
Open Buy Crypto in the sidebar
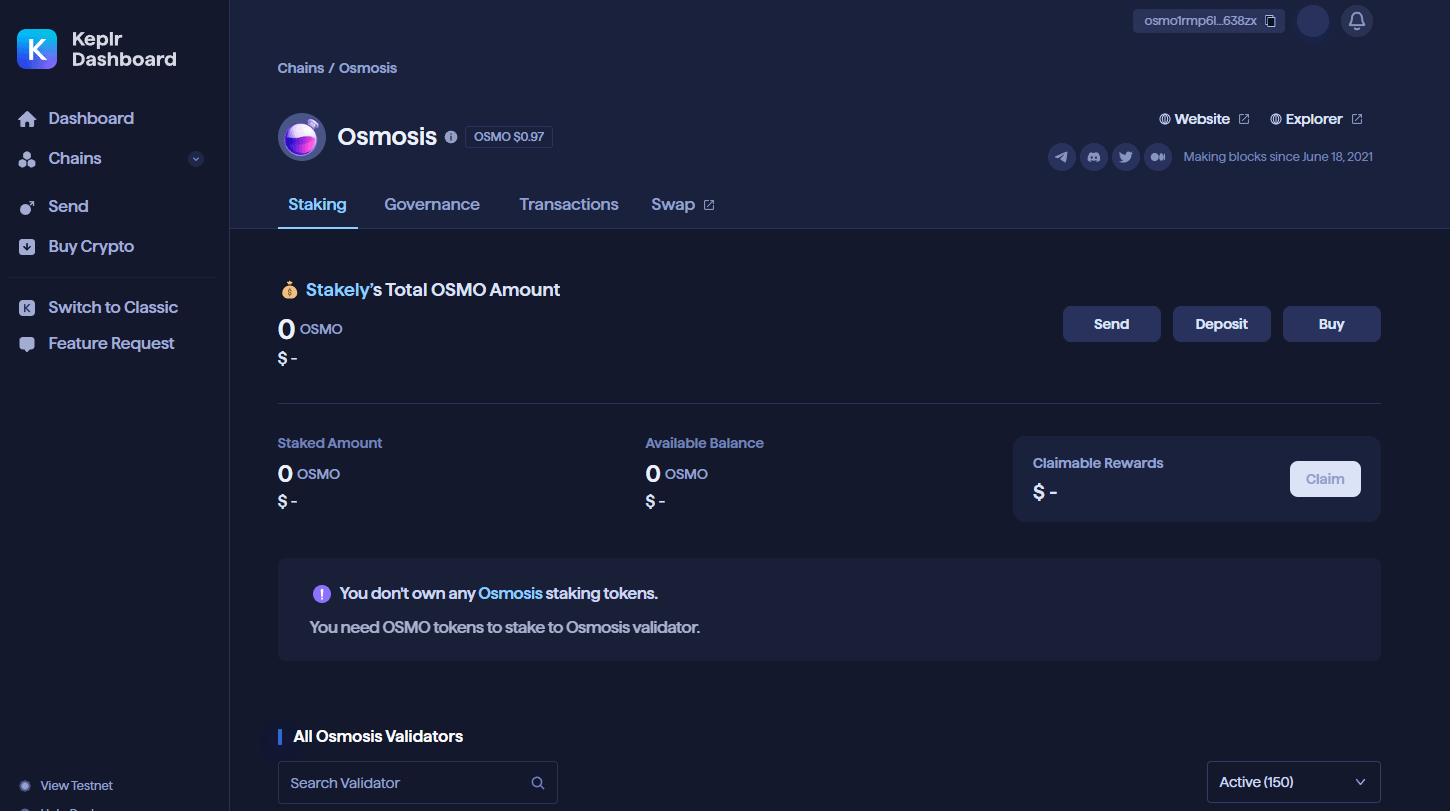pos(91,246)
